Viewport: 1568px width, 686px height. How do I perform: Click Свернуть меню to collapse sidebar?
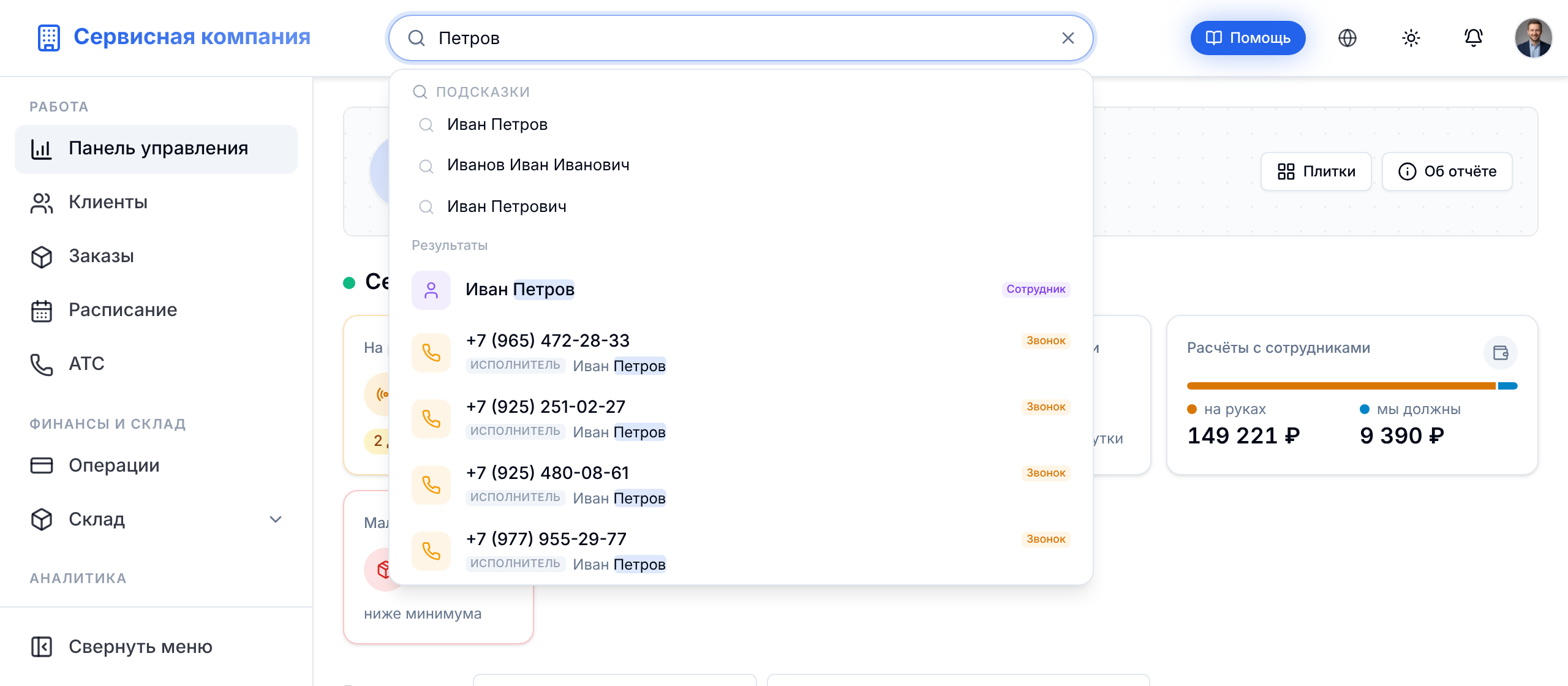click(156, 647)
